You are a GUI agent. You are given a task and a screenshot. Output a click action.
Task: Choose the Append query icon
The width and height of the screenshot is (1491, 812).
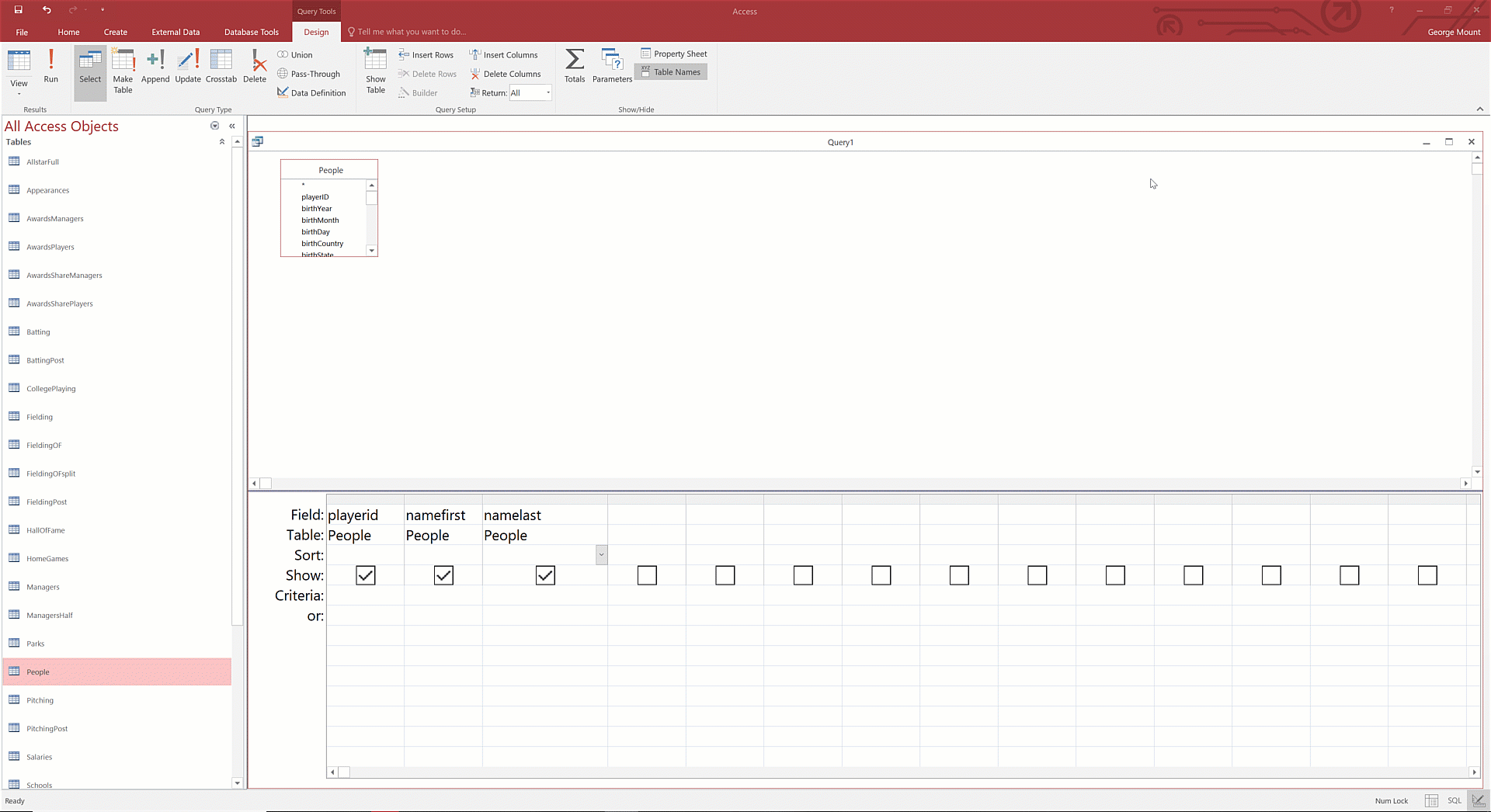click(155, 65)
